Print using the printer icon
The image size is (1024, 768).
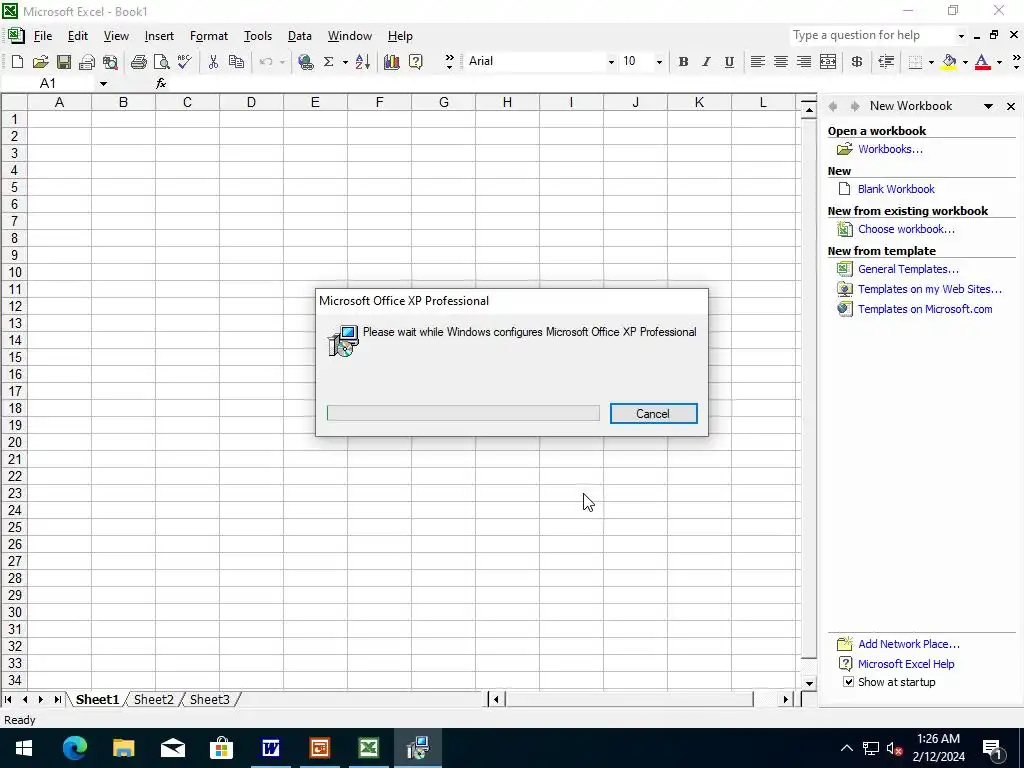tap(138, 62)
